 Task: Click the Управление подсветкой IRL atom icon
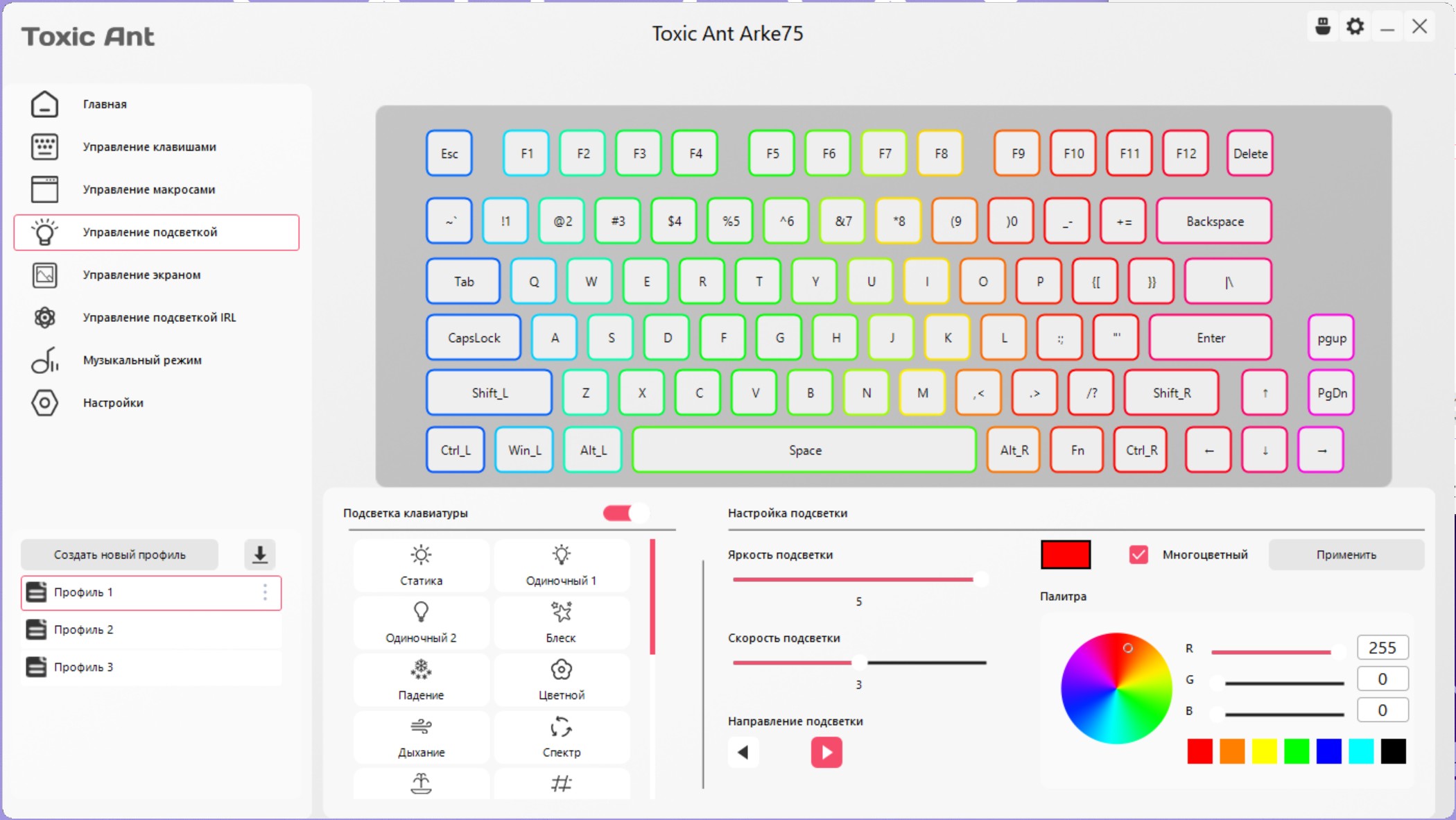tap(44, 318)
